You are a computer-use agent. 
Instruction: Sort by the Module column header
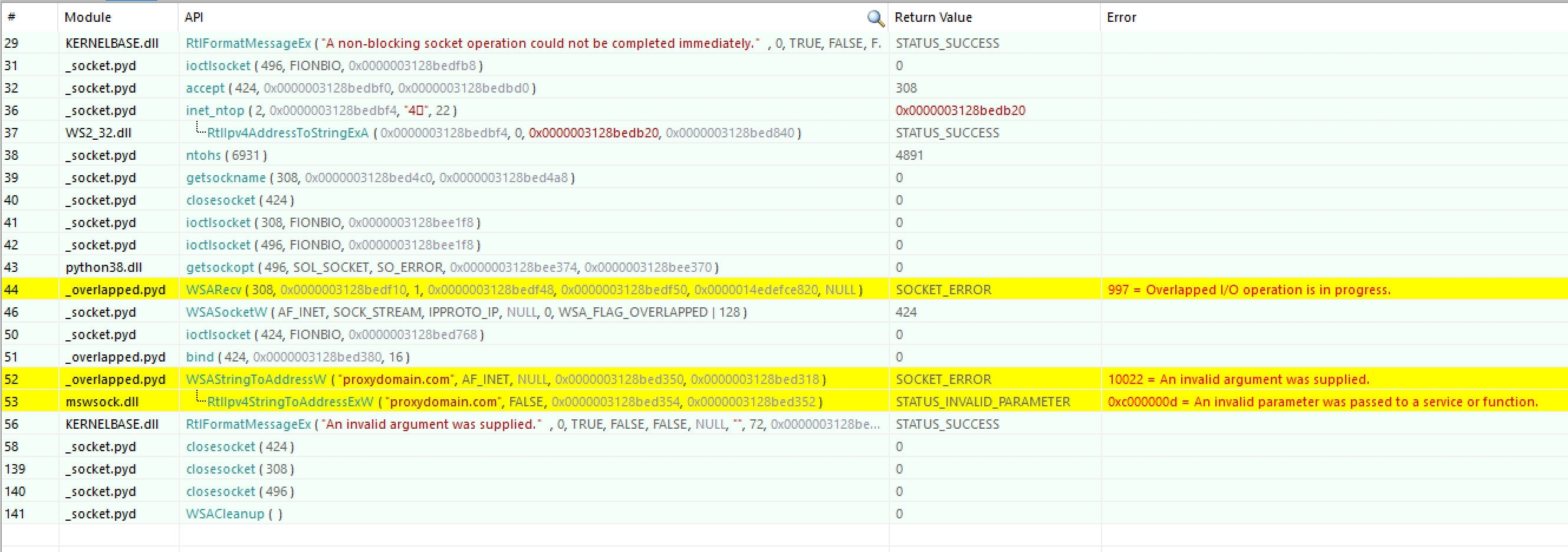pyautogui.click(x=88, y=17)
